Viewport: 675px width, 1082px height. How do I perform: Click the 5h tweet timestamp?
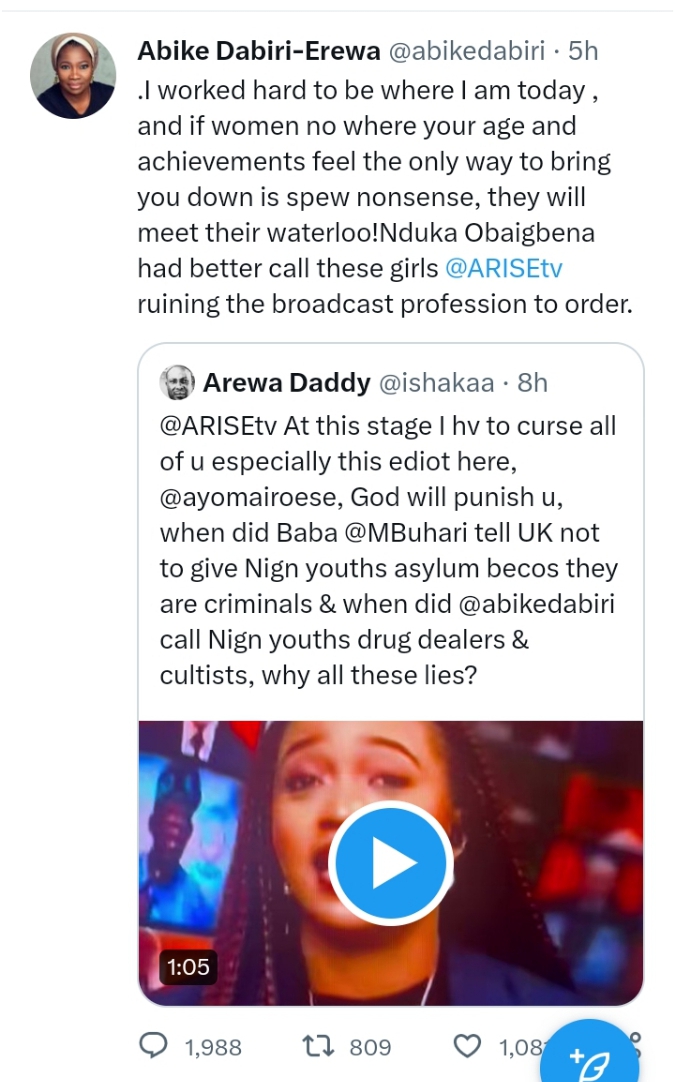pos(583,51)
